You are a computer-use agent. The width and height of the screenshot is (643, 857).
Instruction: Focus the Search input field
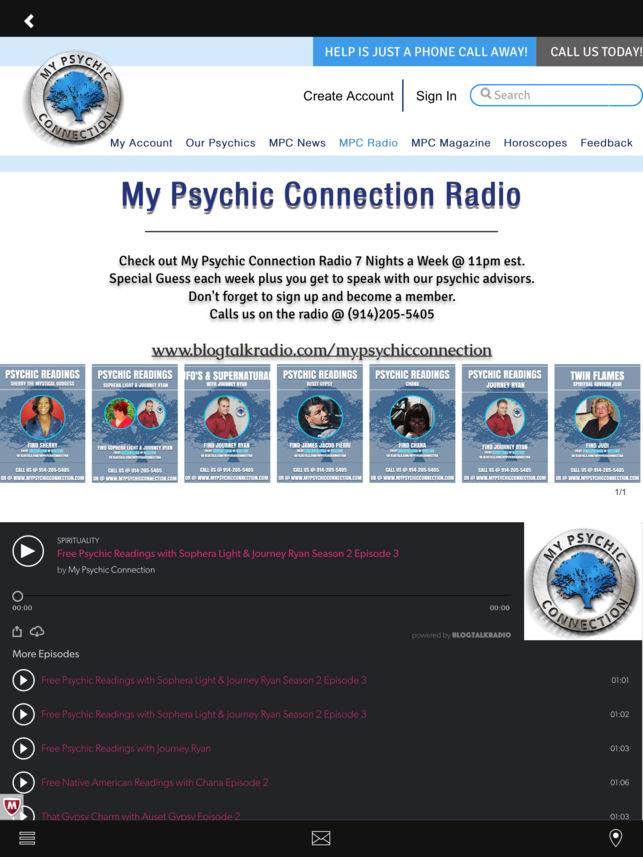[556, 95]
